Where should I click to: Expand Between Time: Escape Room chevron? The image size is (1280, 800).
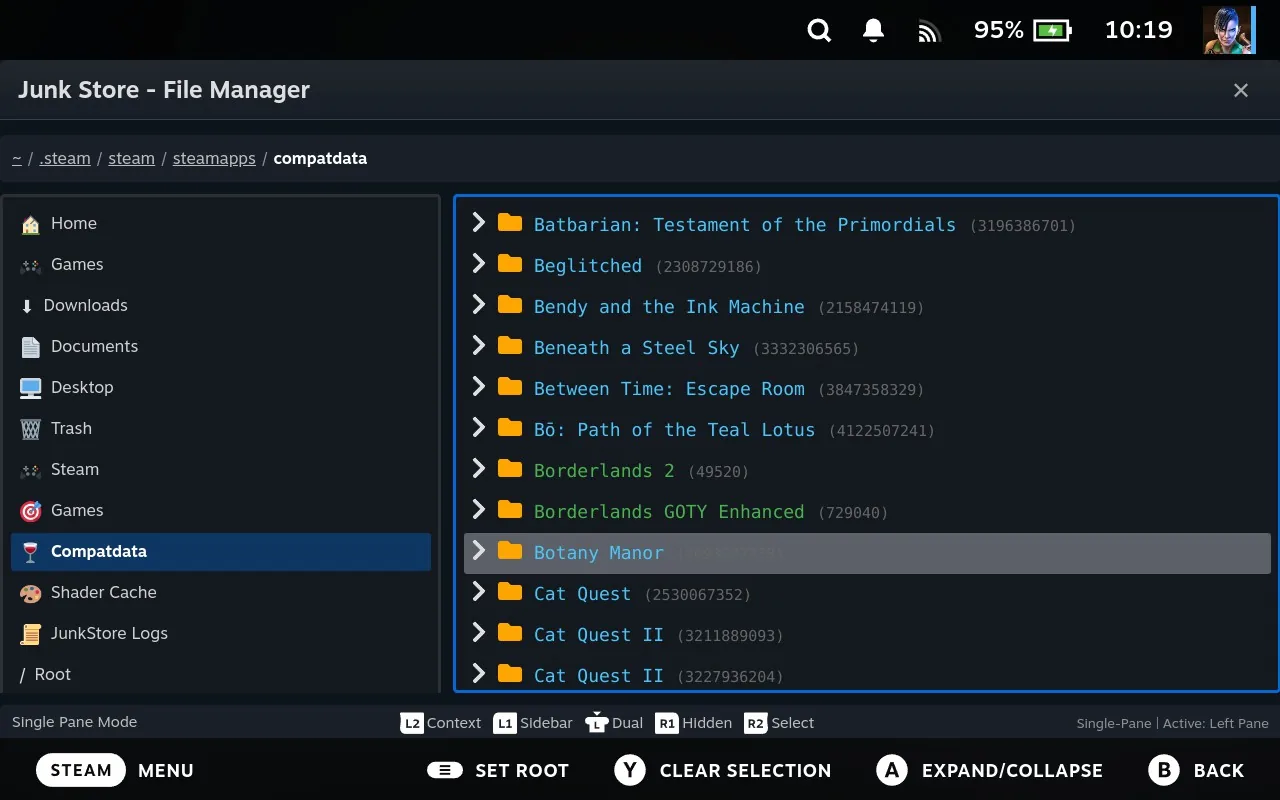pos(478,387)
